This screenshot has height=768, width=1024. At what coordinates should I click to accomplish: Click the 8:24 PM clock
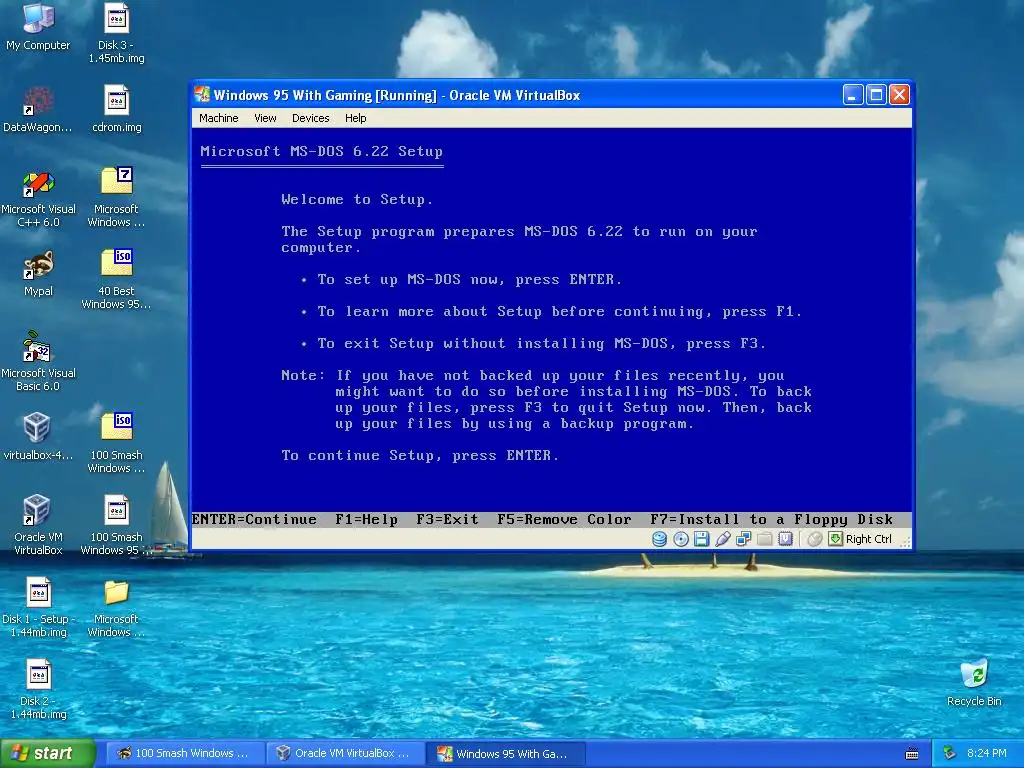coord(986,754)
